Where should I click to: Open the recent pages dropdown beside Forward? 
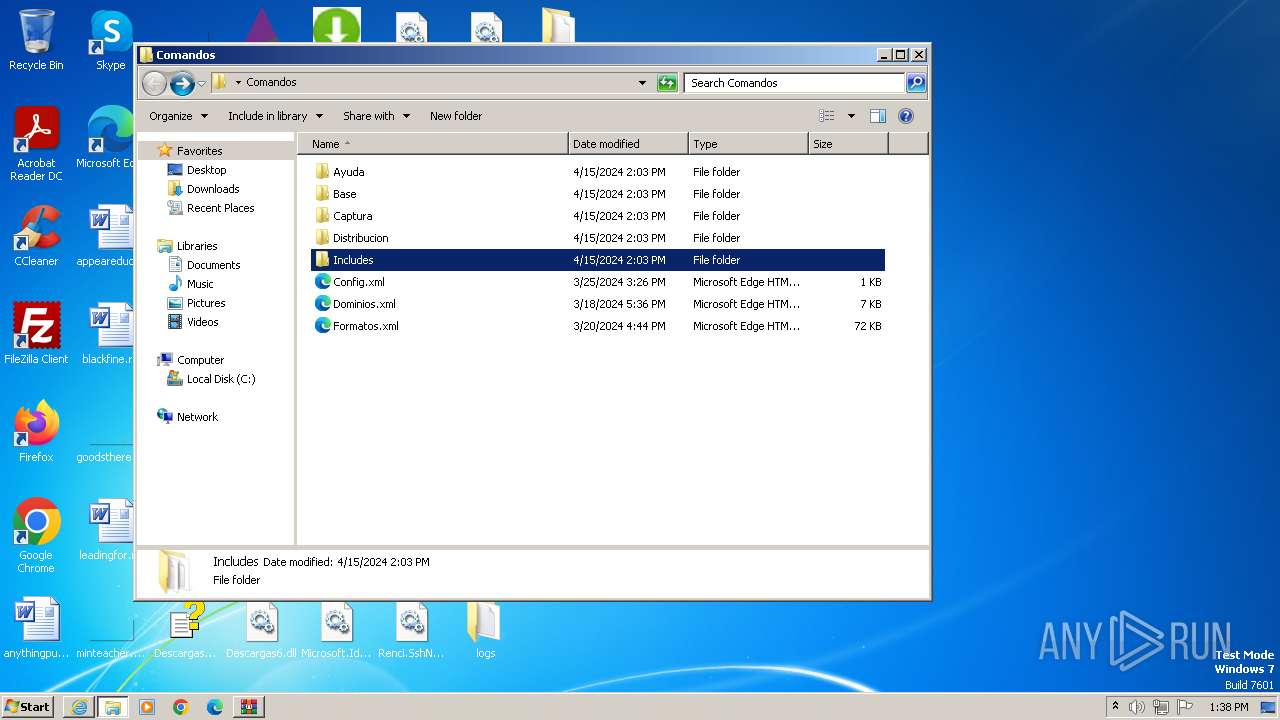point(201,83)
